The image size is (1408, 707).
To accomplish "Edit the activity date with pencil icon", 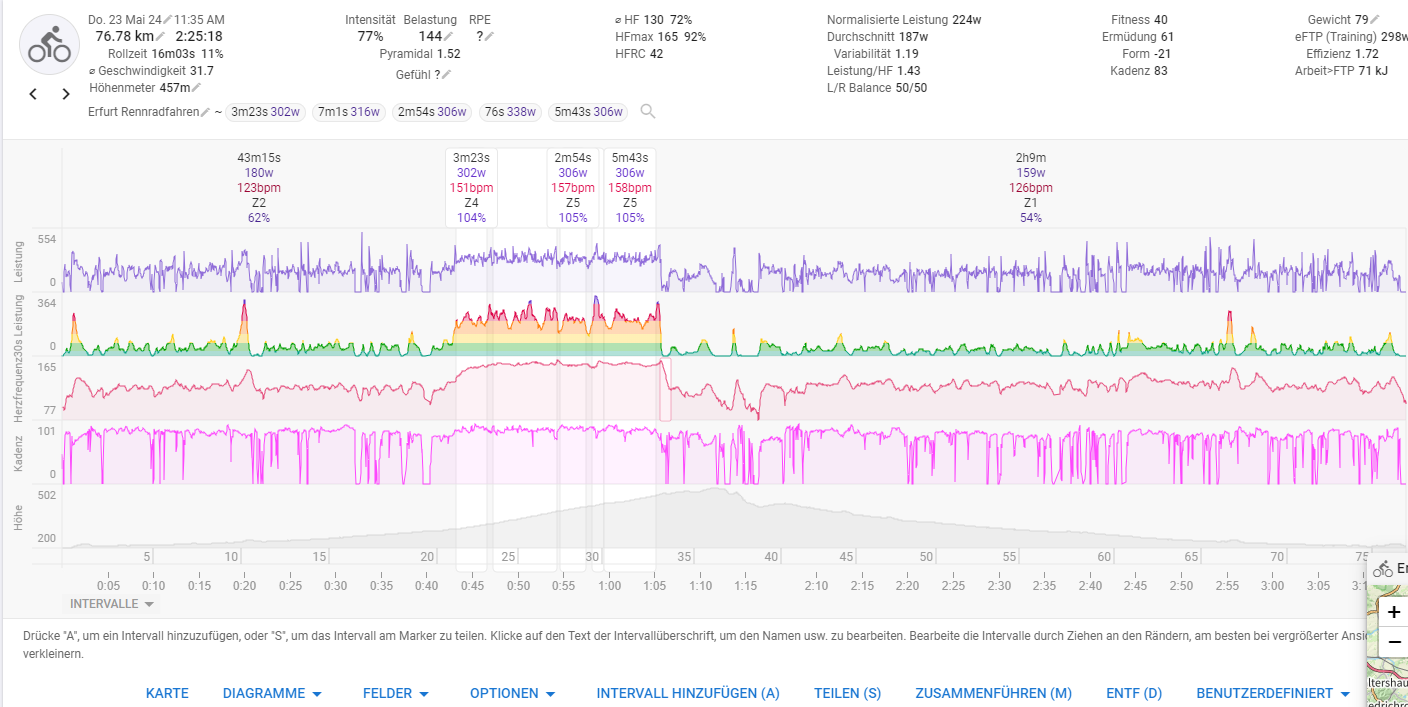I will point(167,20).
